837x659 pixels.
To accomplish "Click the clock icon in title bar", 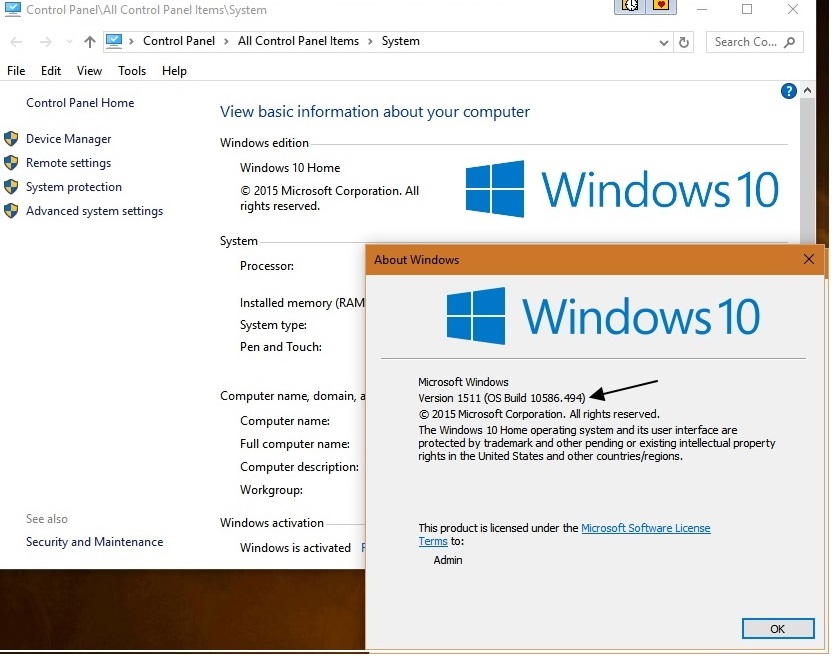I will pyautogui.click(x=630, y=6).
